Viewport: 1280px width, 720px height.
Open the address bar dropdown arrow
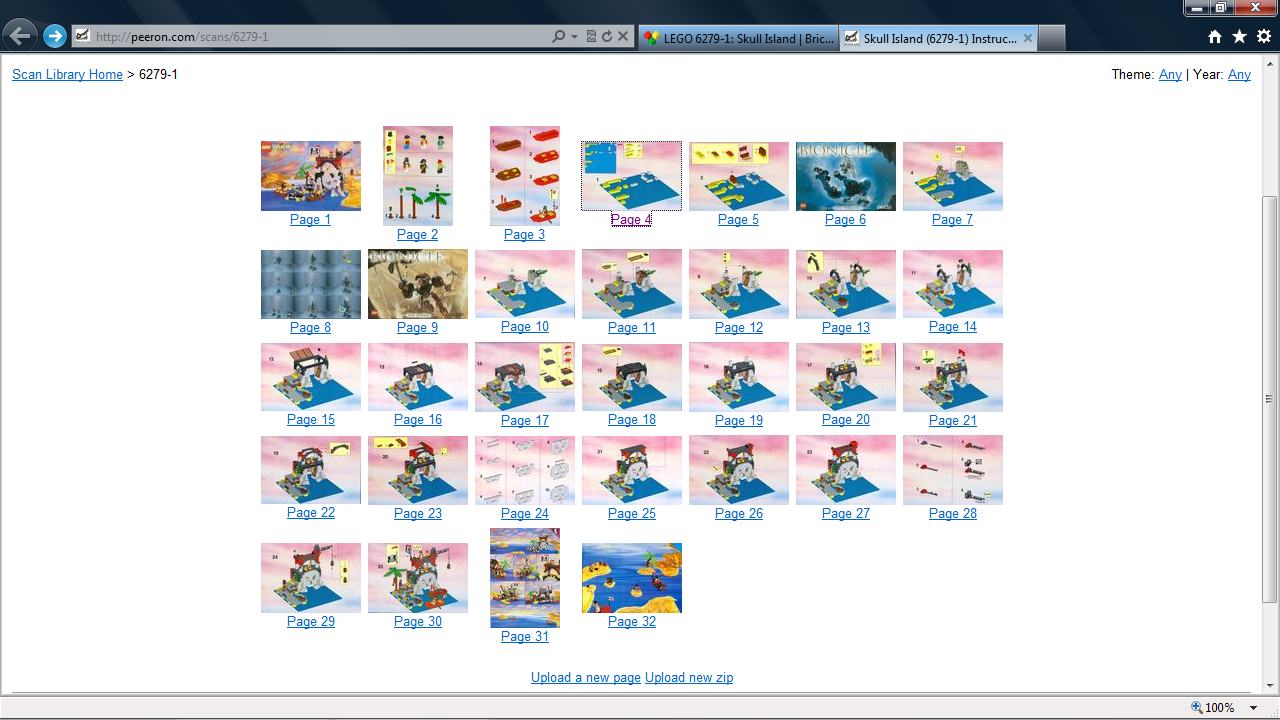point(574,37)
